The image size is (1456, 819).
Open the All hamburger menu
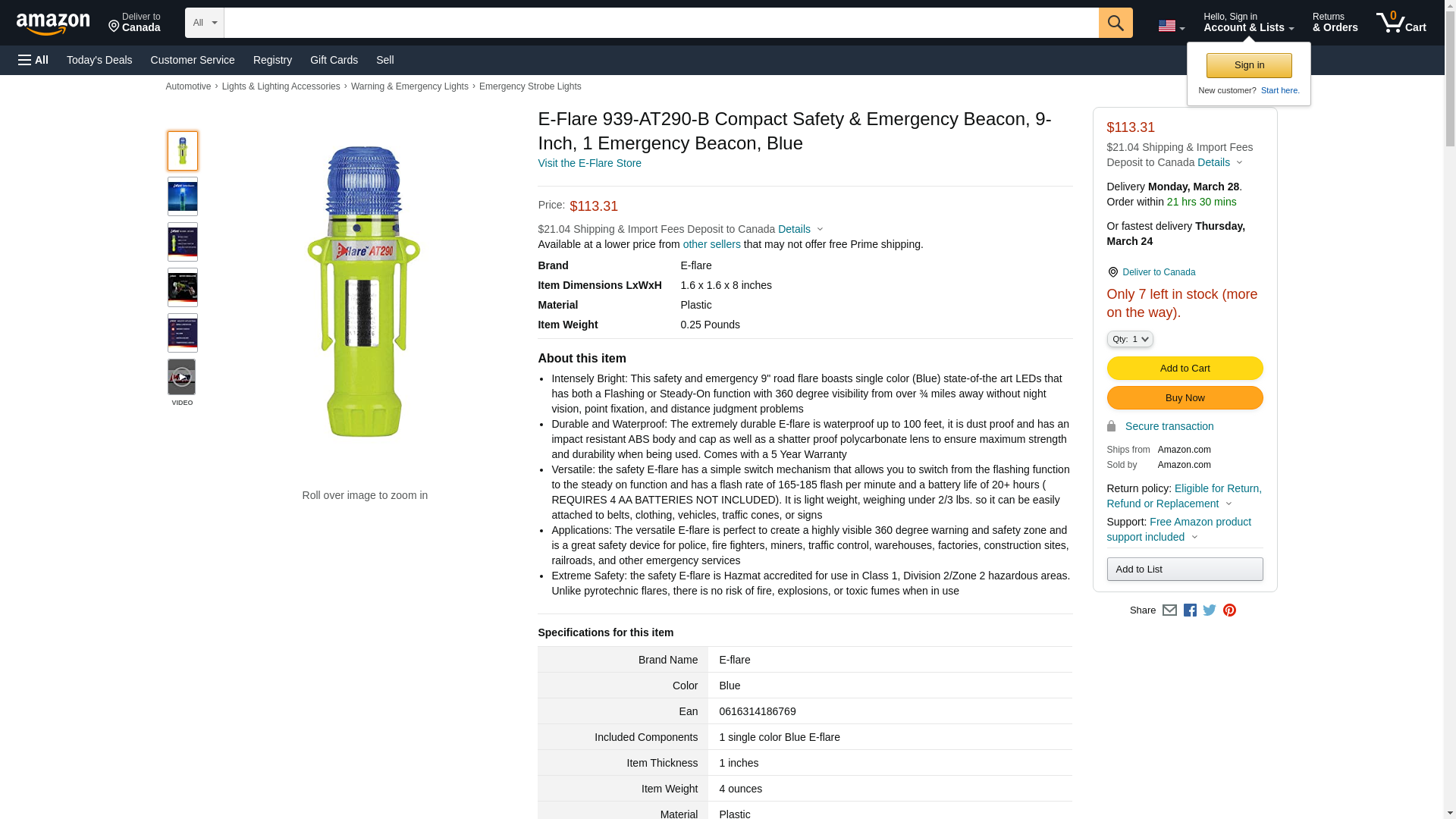pyautogui.click(x=33, y=60)
